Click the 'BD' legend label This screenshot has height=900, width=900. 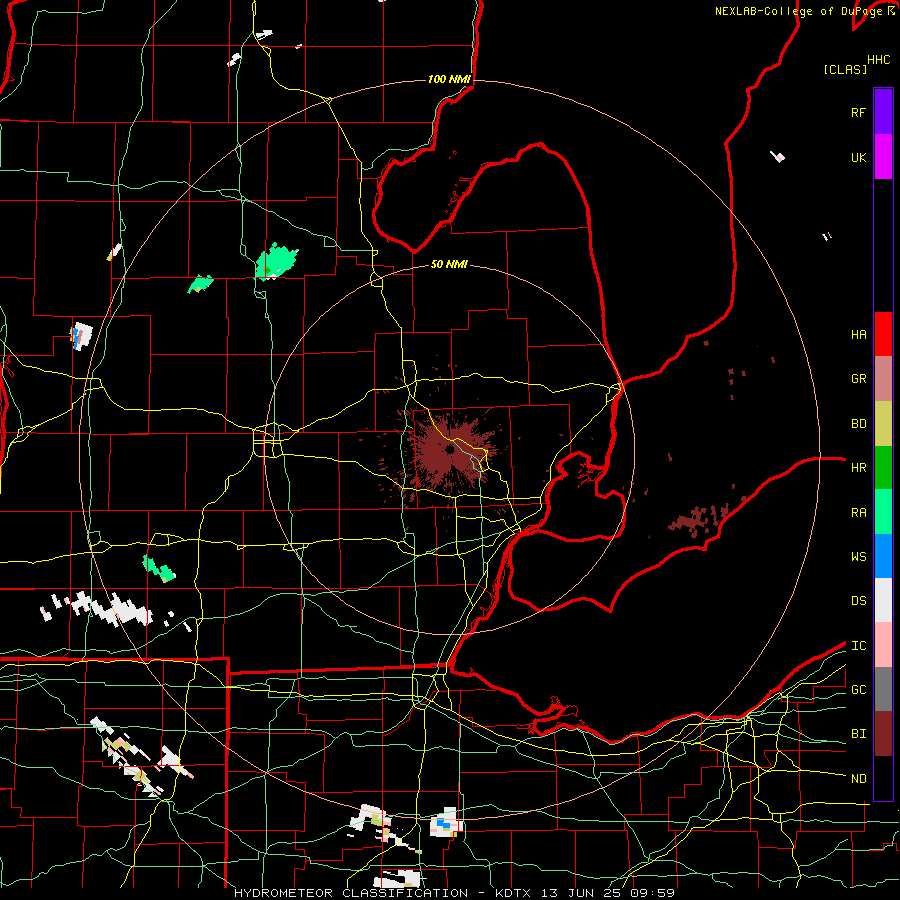pos(858,424)
